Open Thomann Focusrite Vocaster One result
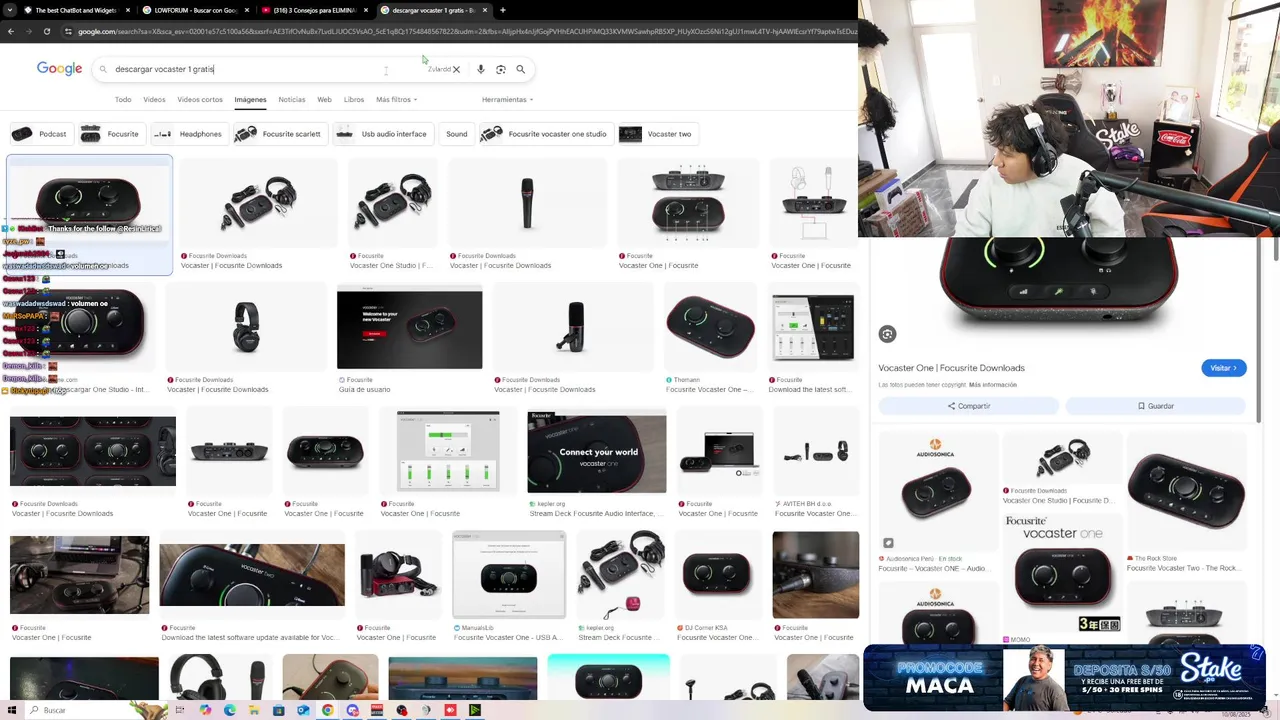 point(710,327)
